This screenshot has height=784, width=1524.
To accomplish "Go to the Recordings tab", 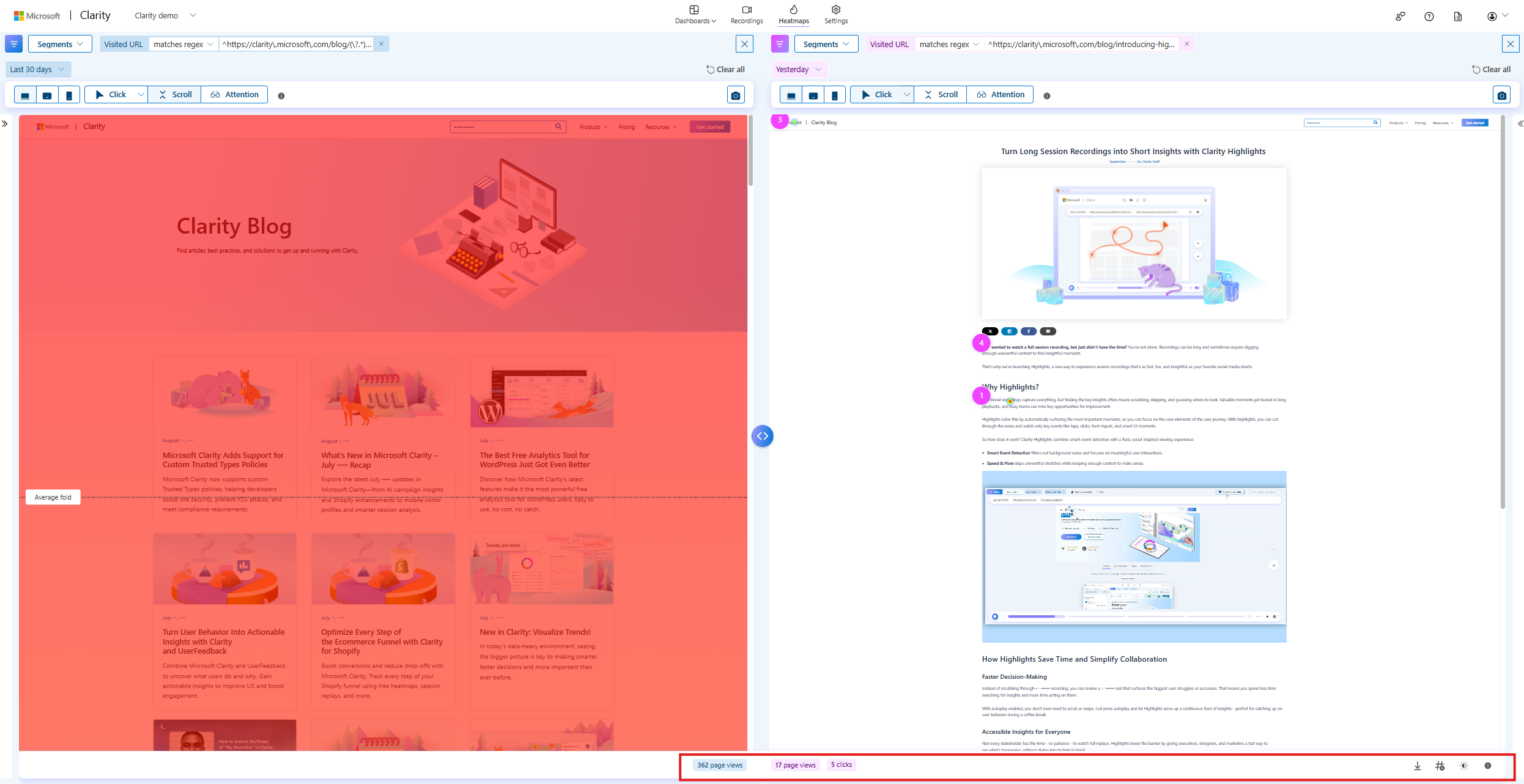I will [x=747, y=15].
